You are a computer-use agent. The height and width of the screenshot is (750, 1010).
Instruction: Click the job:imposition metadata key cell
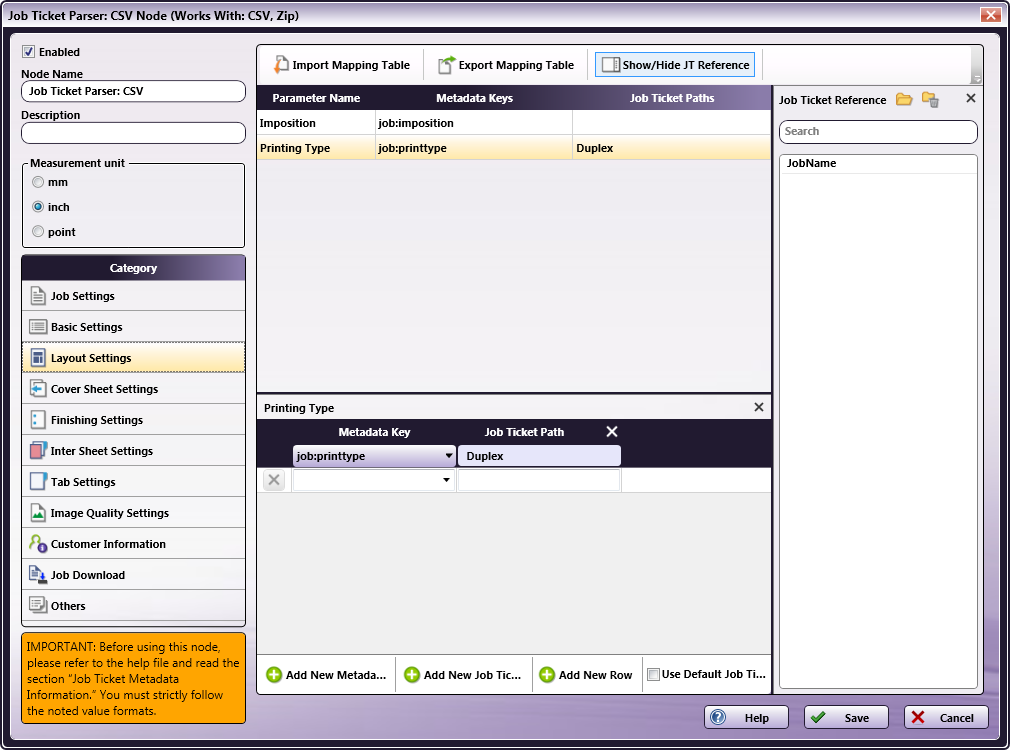coord(474,122)
